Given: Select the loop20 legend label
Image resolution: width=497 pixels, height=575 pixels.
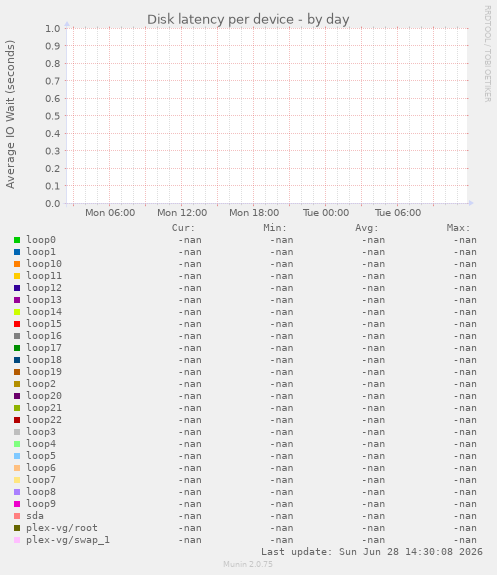Looking at the screenshot, I should coord(44,396).
